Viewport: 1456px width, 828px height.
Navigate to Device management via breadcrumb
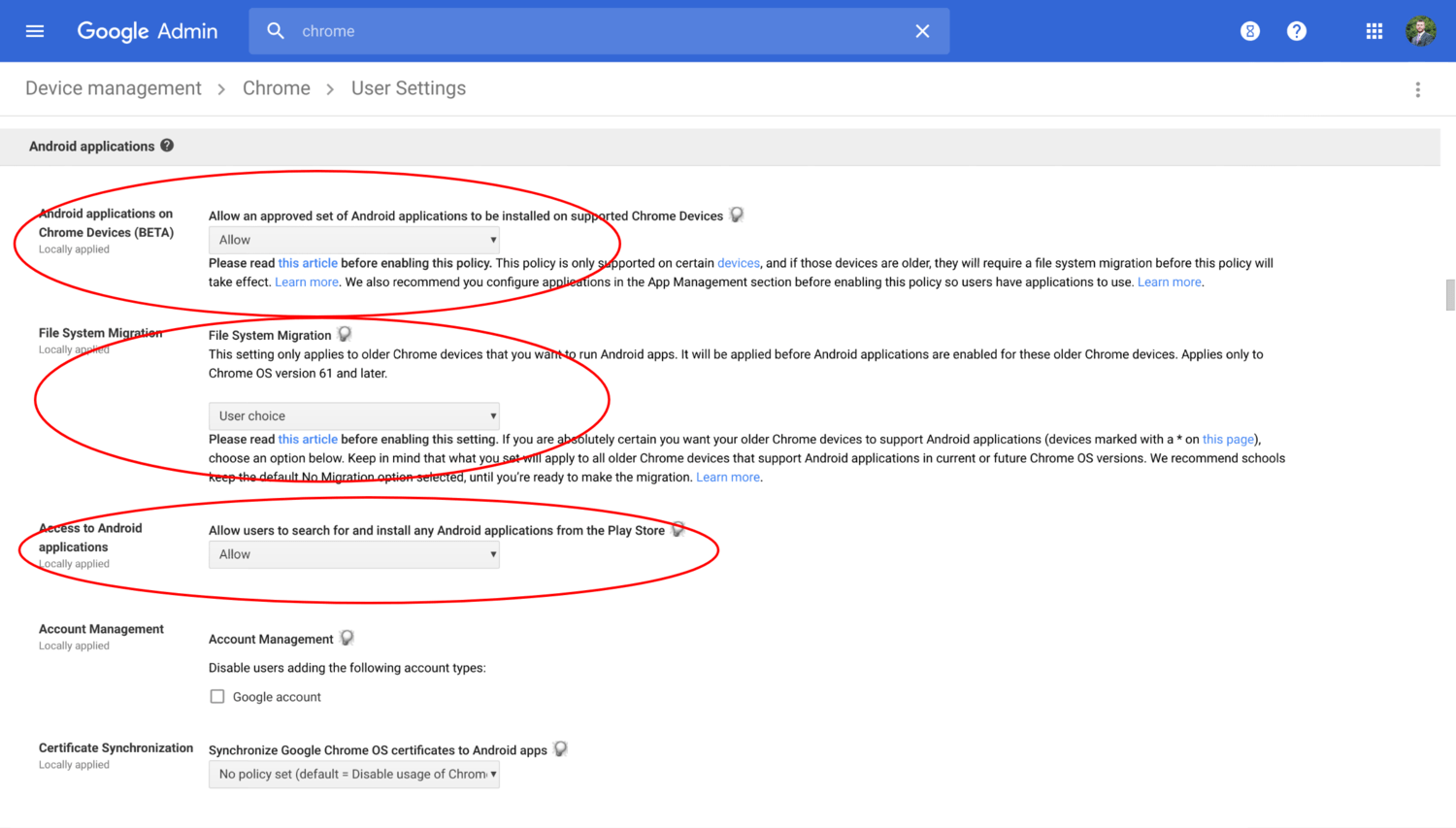coord(113,87)
